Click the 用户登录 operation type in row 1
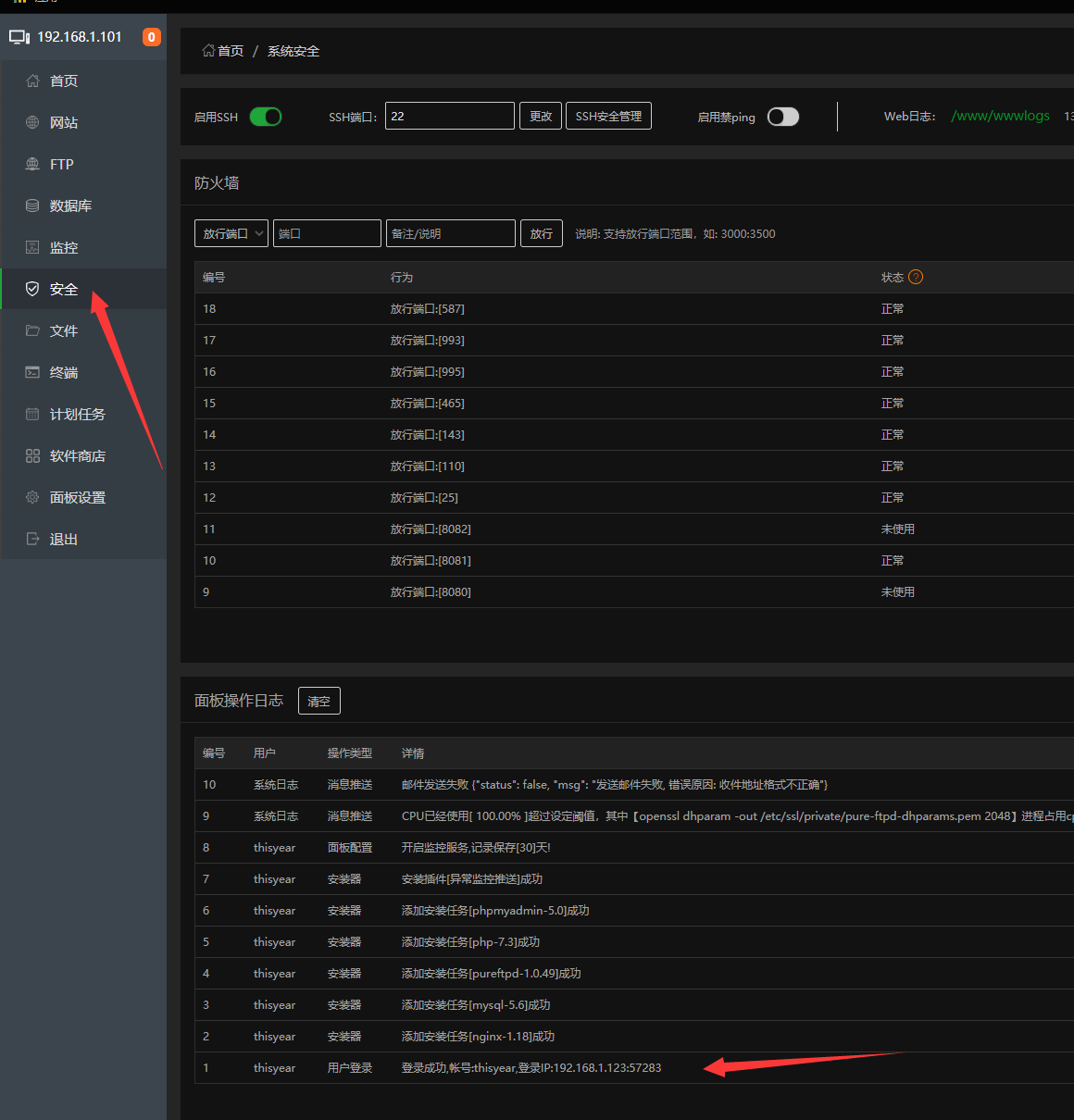 [350, 1068]
